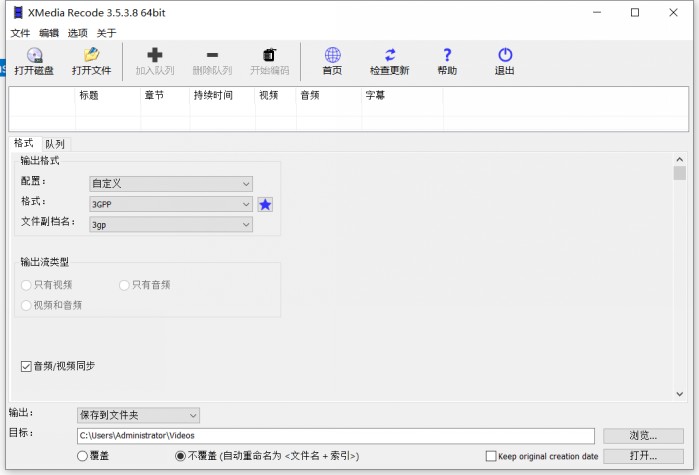Viewport: 699px width, 475px height.
Task: Click the 浏览... button
Action: pyautogui.click(x=643, y=436)
